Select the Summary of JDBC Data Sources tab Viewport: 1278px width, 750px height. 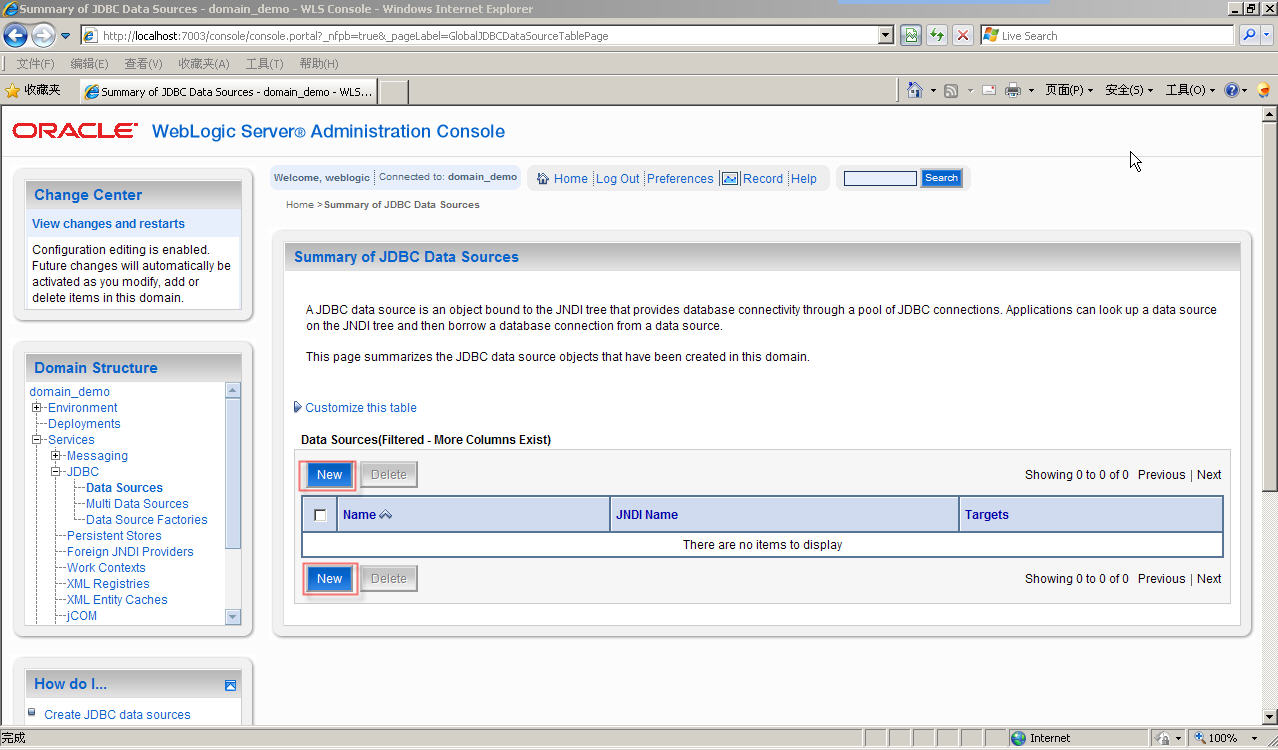228,91
